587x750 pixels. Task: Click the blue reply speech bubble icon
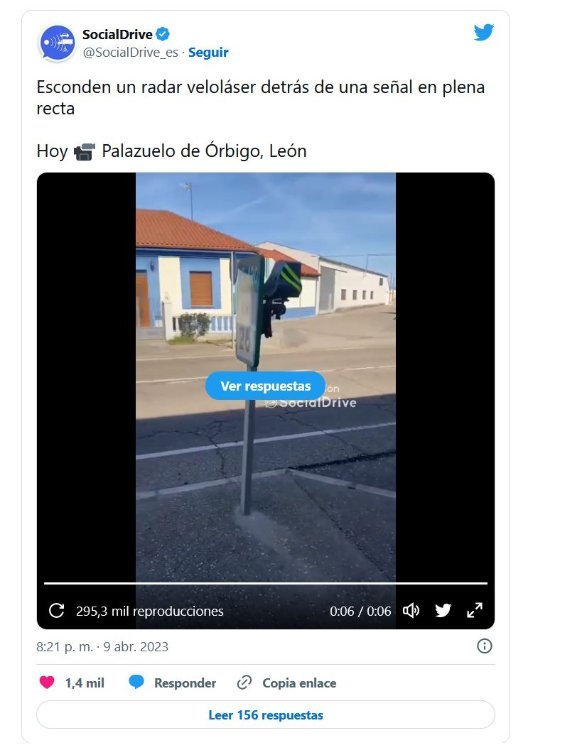coord(136,682)
